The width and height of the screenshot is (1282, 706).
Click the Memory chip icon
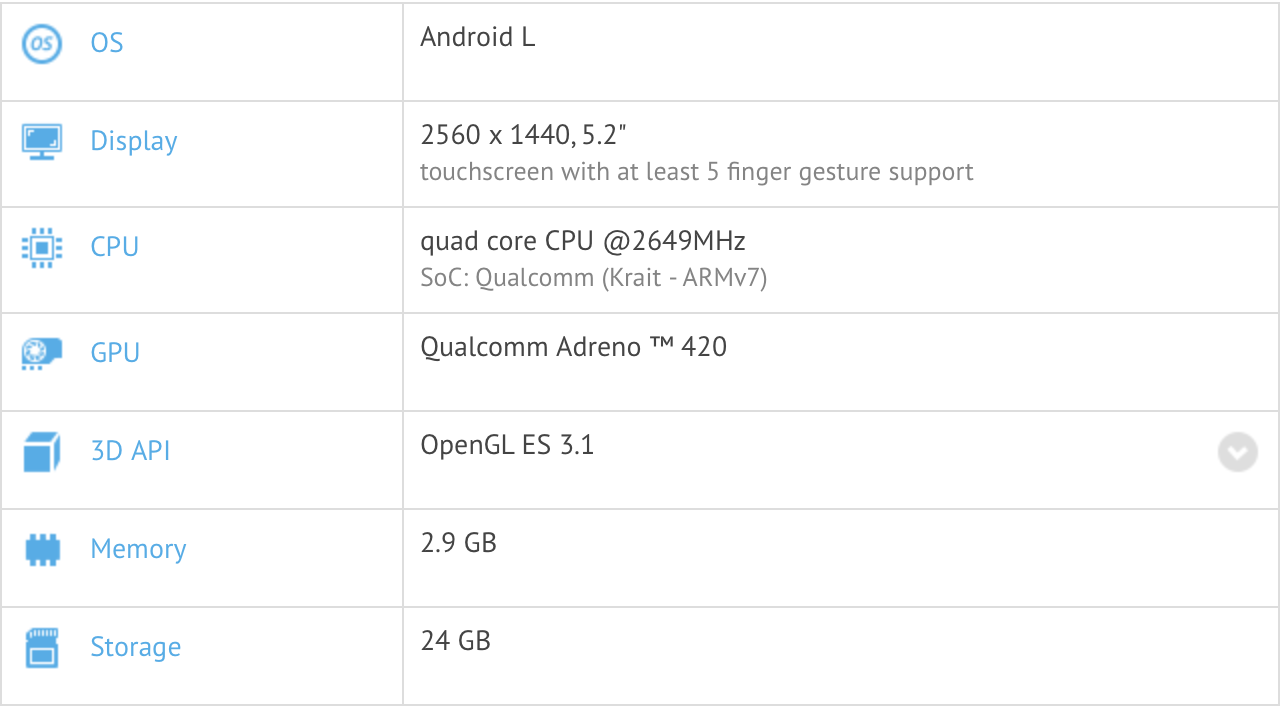42,549
